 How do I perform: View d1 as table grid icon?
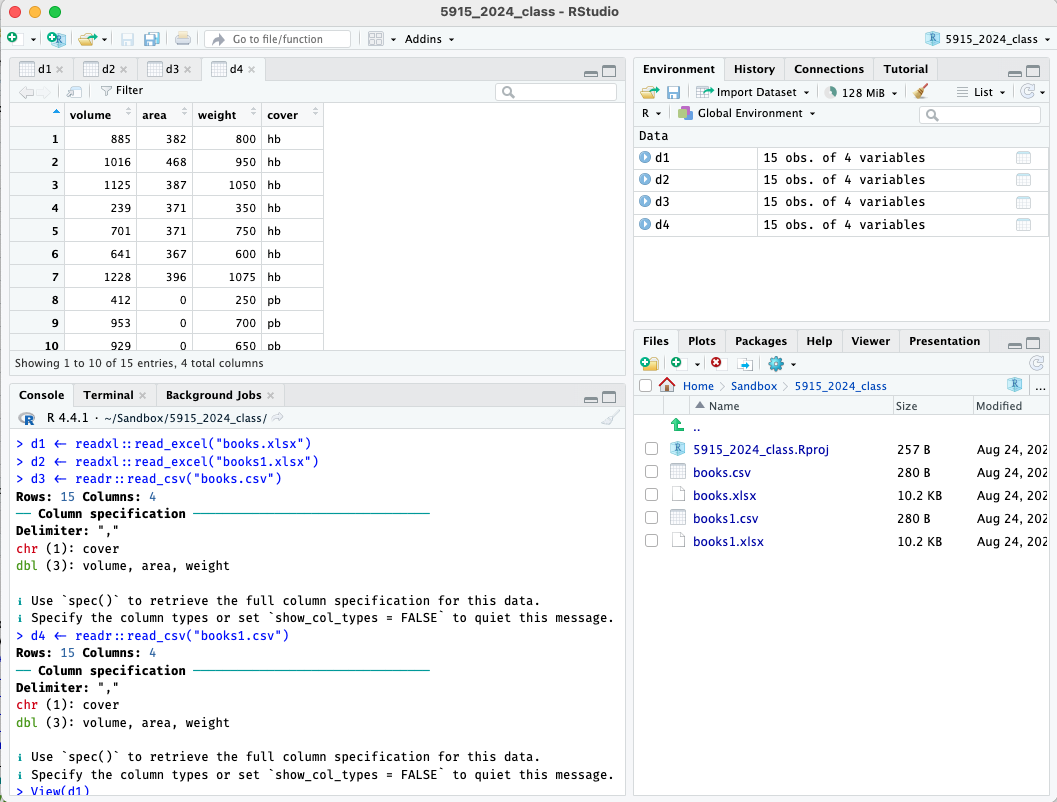(1023, 158)
